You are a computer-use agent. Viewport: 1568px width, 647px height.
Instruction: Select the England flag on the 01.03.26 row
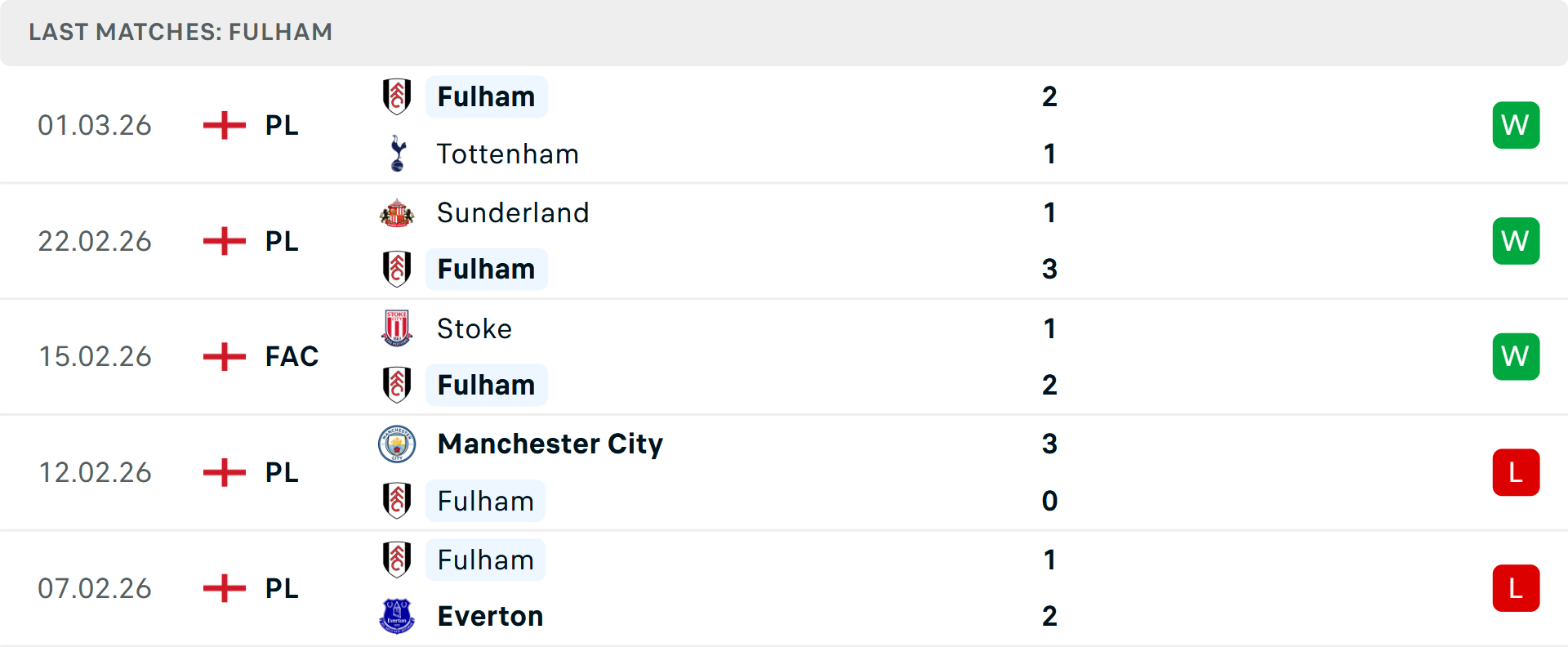tap(224, 125)
